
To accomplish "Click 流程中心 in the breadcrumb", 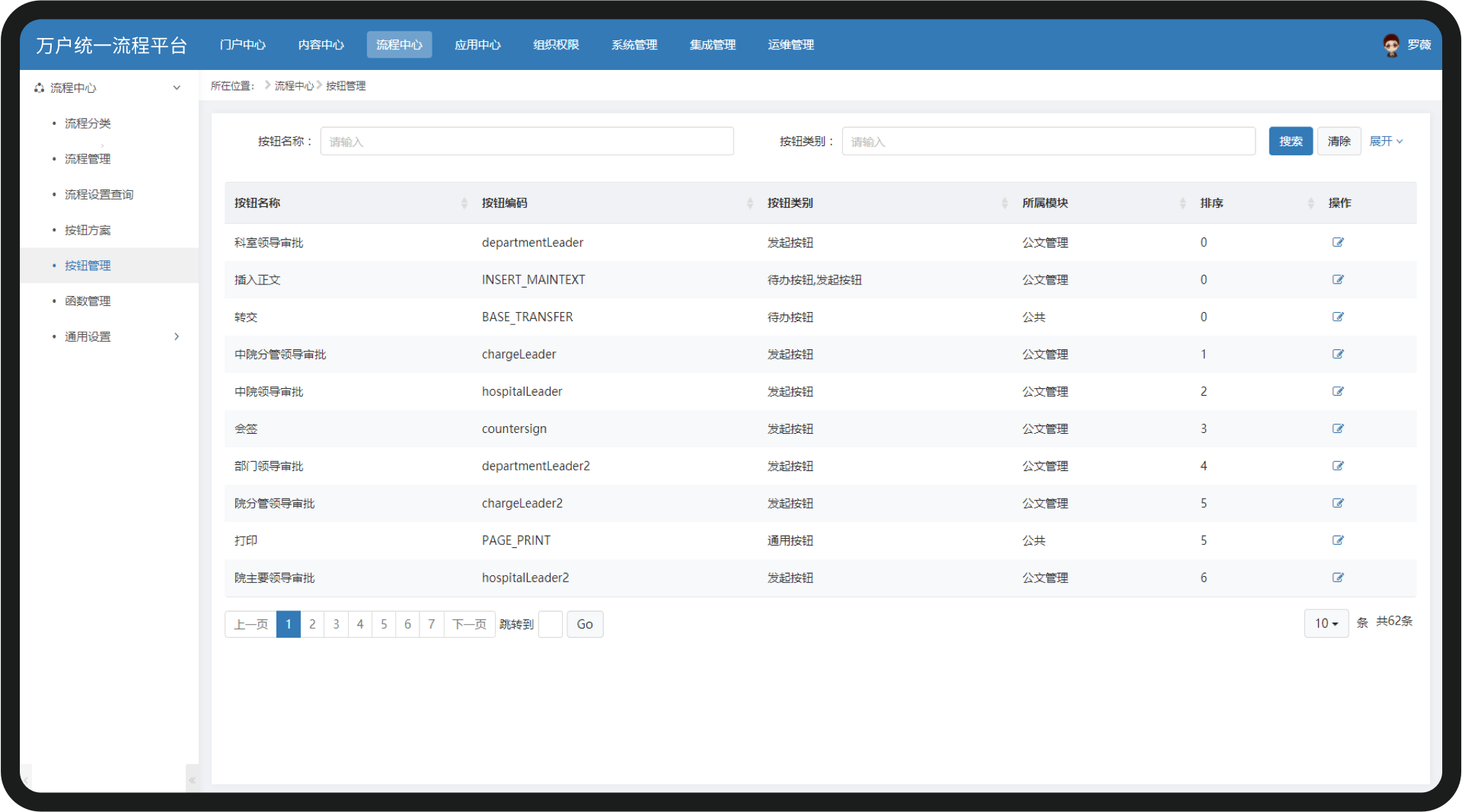I will point(294,86).
